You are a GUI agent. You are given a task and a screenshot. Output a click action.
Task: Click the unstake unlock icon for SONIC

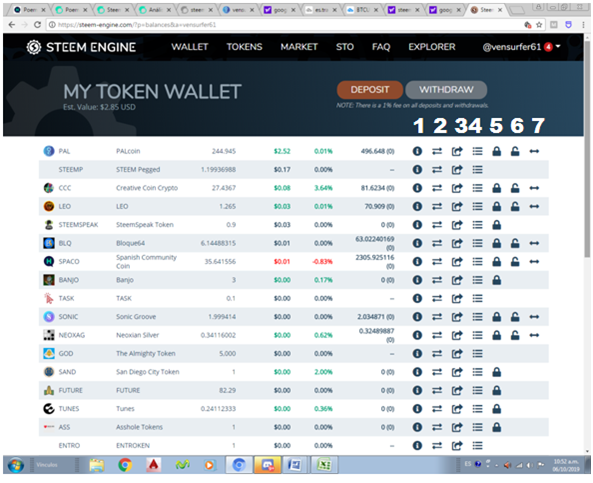[515, 317]
